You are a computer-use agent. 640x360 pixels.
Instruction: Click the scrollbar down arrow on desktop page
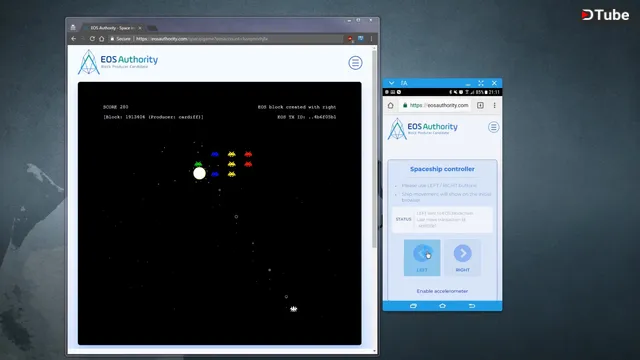(x=374, y=351)
